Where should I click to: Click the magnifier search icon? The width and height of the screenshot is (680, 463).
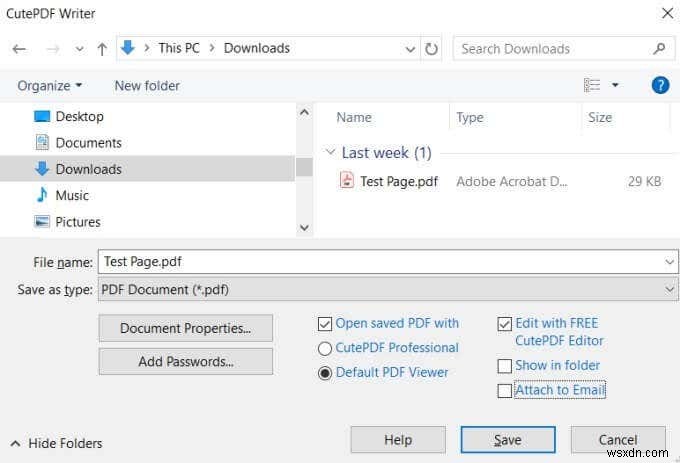[659, 49]
